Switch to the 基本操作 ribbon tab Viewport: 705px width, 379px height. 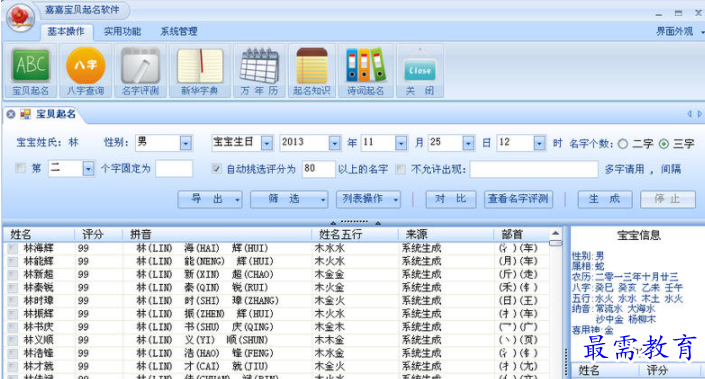(x=66, y=31)
